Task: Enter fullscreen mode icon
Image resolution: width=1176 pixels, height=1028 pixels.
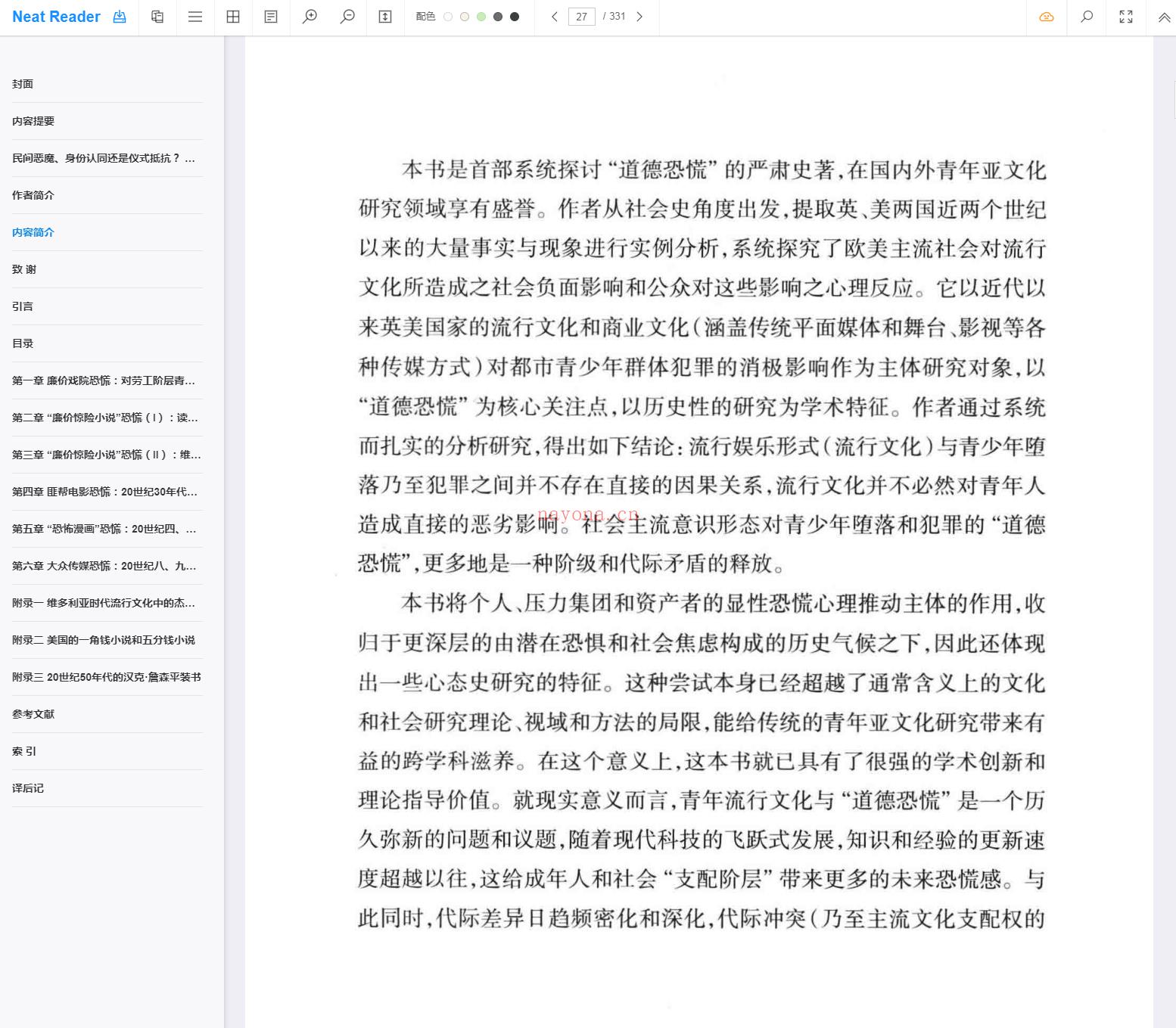Action: pos(1126,17)
